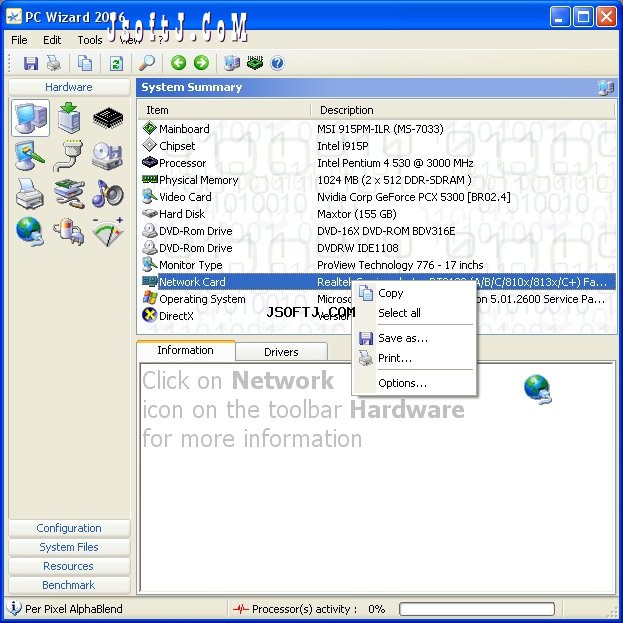
Task: Select the Network Card row
Action: coord(377,282)
